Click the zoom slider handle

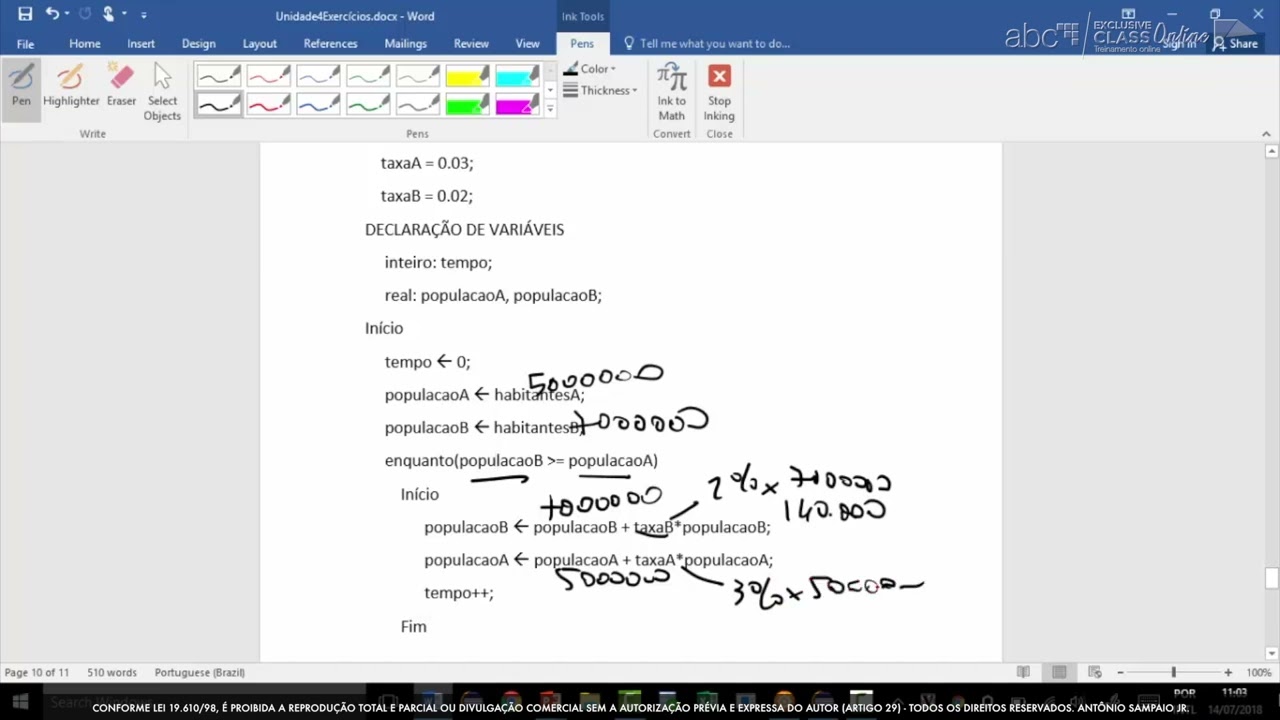pyautogui.click(x=1174, y=673)
